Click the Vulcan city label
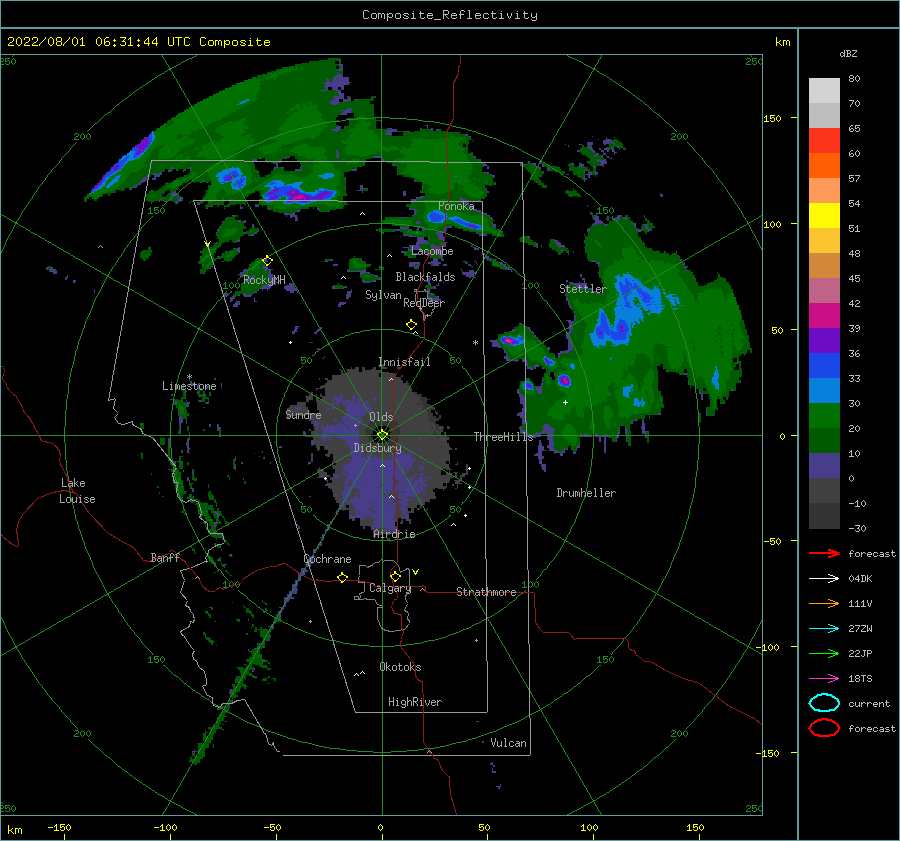 click(508, 743)
